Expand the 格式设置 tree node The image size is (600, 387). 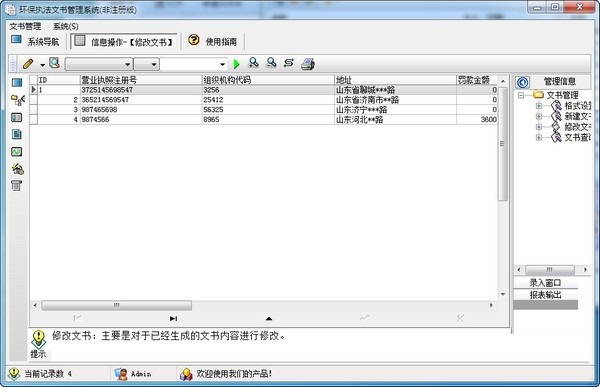pyautogui.click(x=539, y=106)
